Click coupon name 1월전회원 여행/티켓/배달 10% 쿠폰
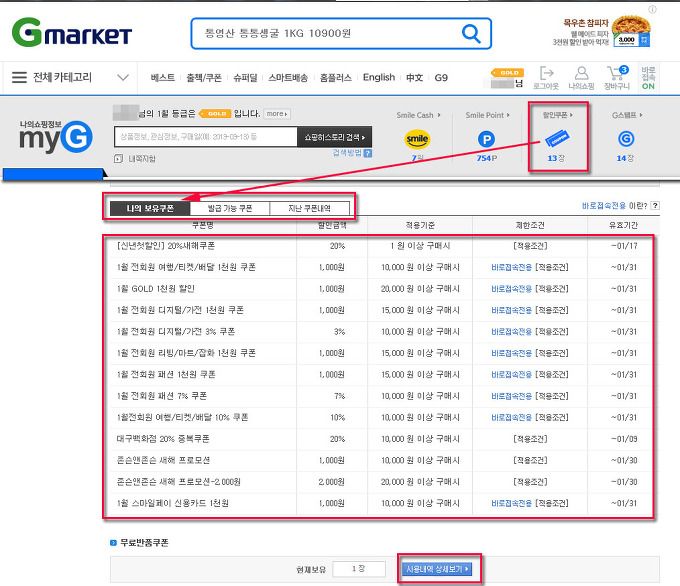Screen dimensions: 680x586 click(x=182, y=417)
